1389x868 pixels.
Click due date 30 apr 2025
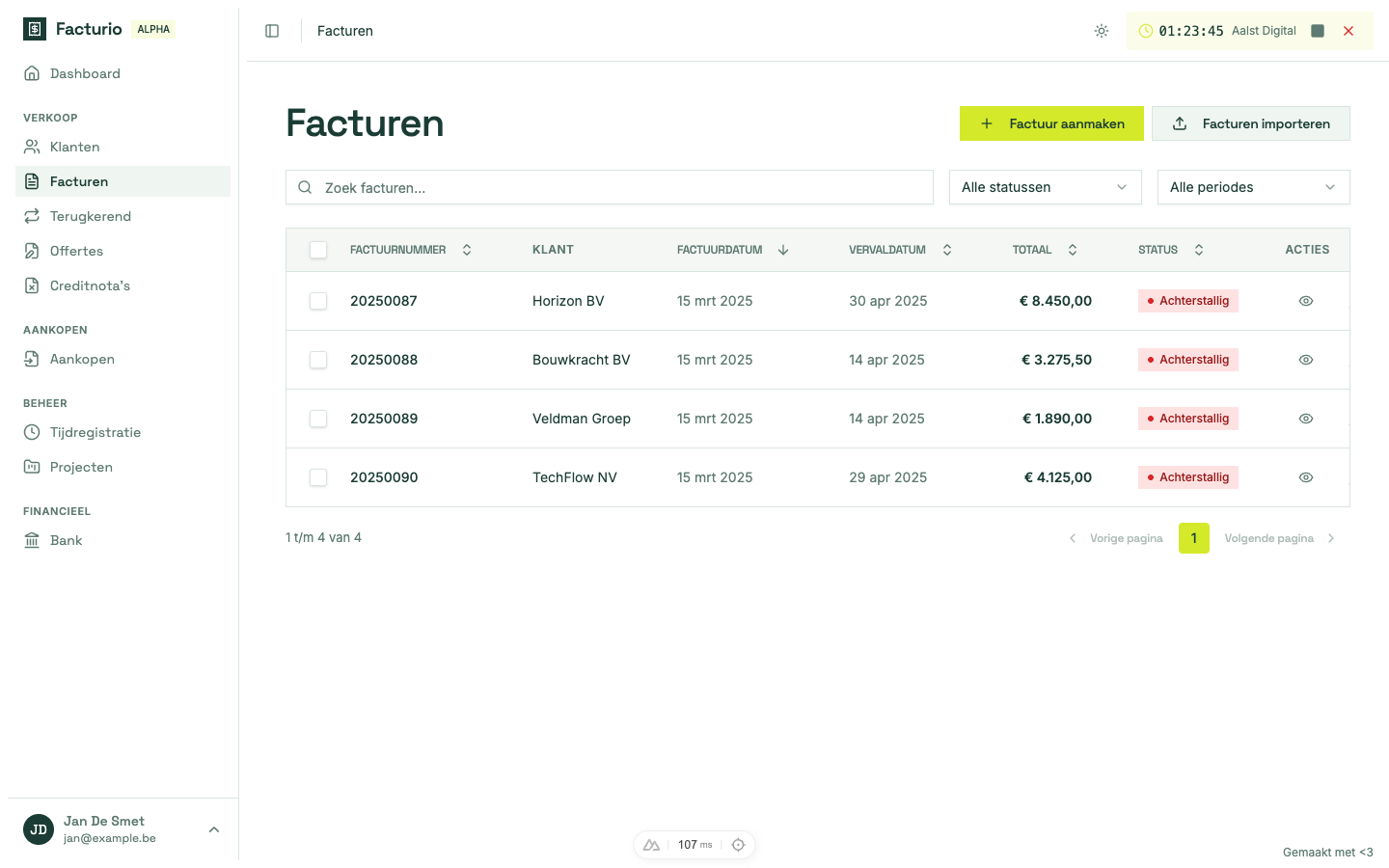tap(888, 301)
